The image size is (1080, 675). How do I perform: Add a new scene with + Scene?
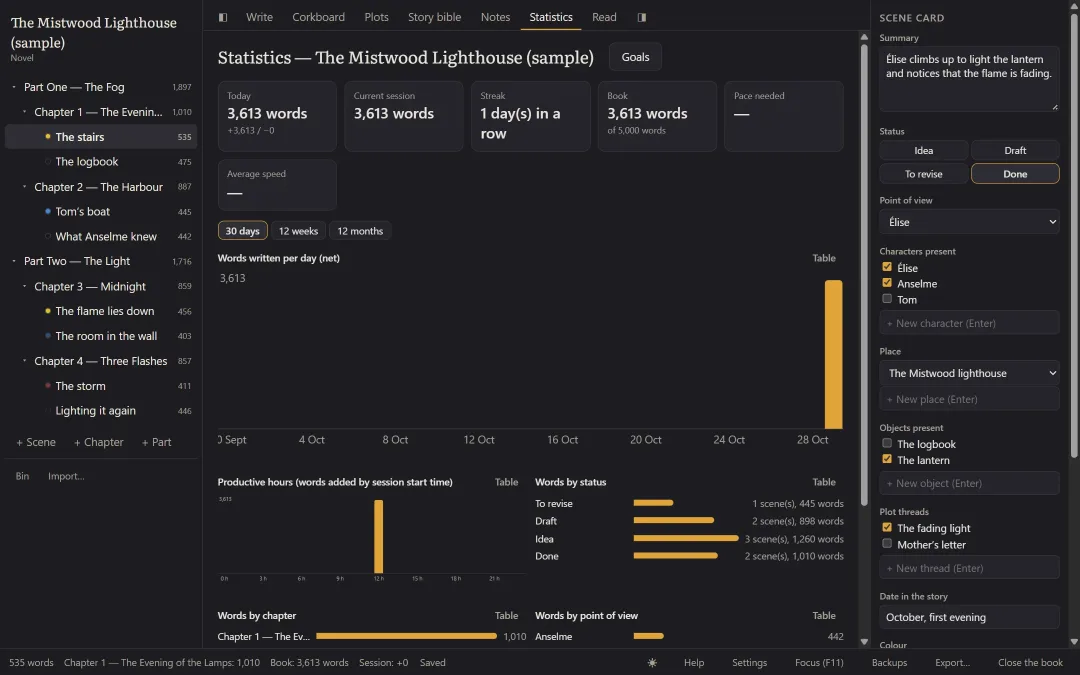[36, 442]
